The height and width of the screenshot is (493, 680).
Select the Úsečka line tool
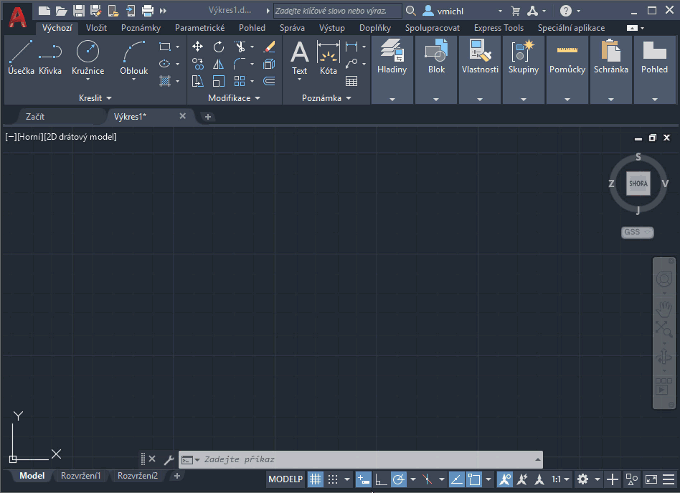click(x=20, y=57)
